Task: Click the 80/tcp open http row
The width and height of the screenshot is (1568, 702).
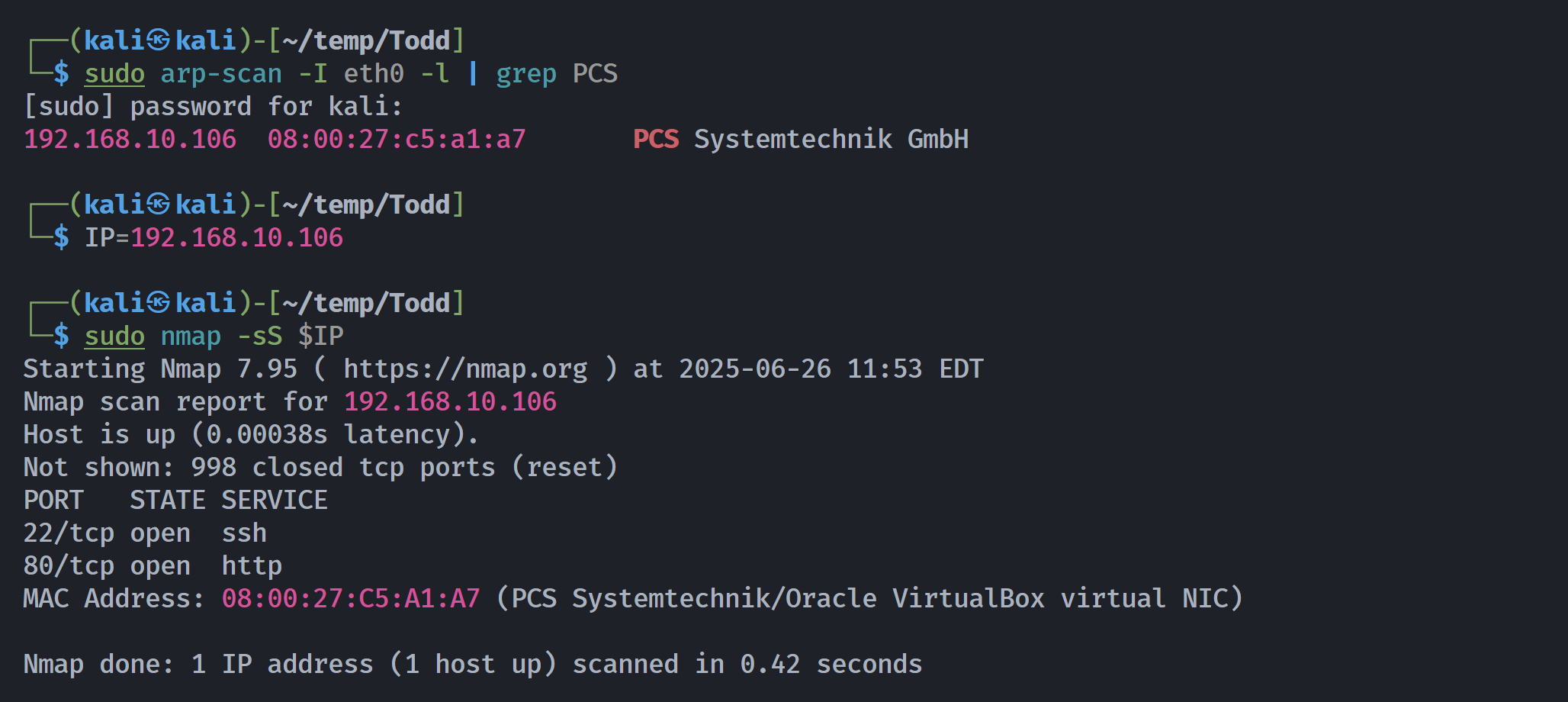Action: [x=153, y=565]
